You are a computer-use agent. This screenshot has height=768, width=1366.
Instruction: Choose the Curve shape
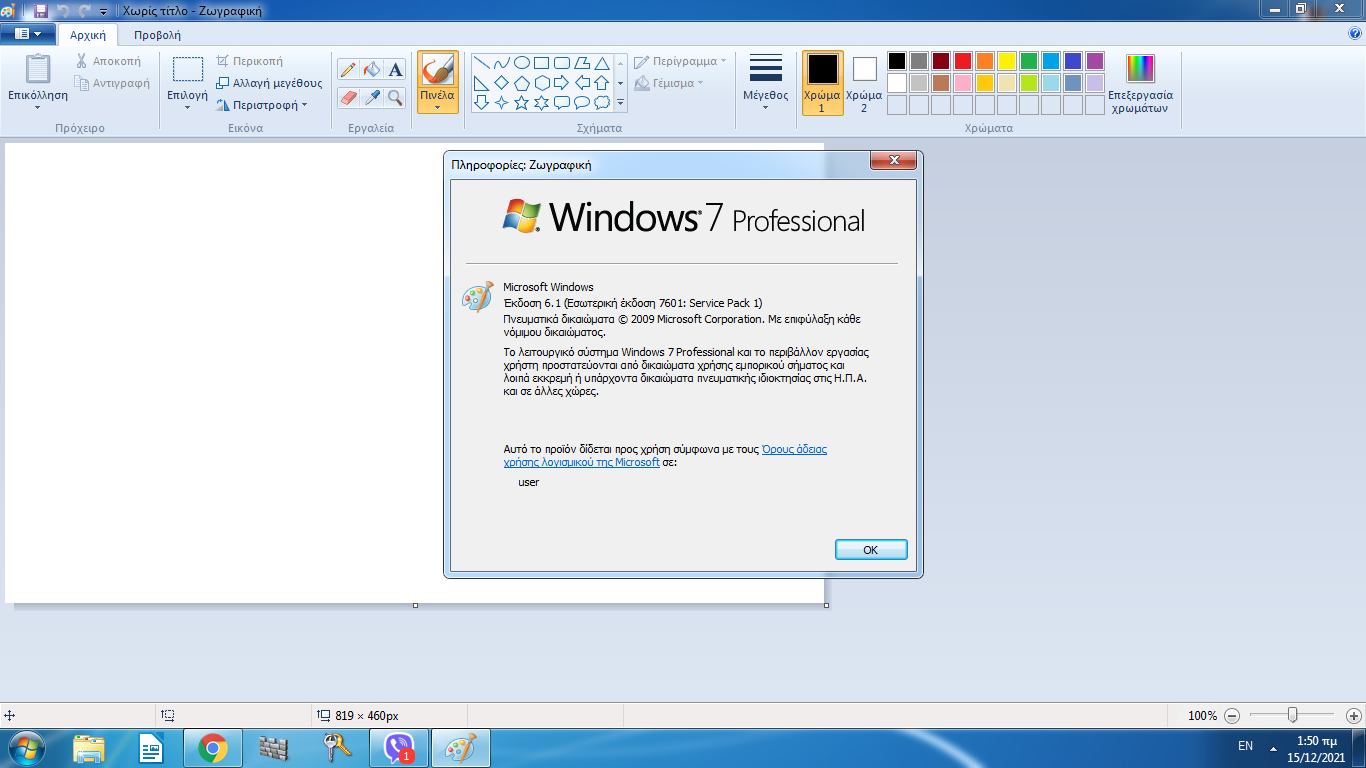tap(501, 62)
